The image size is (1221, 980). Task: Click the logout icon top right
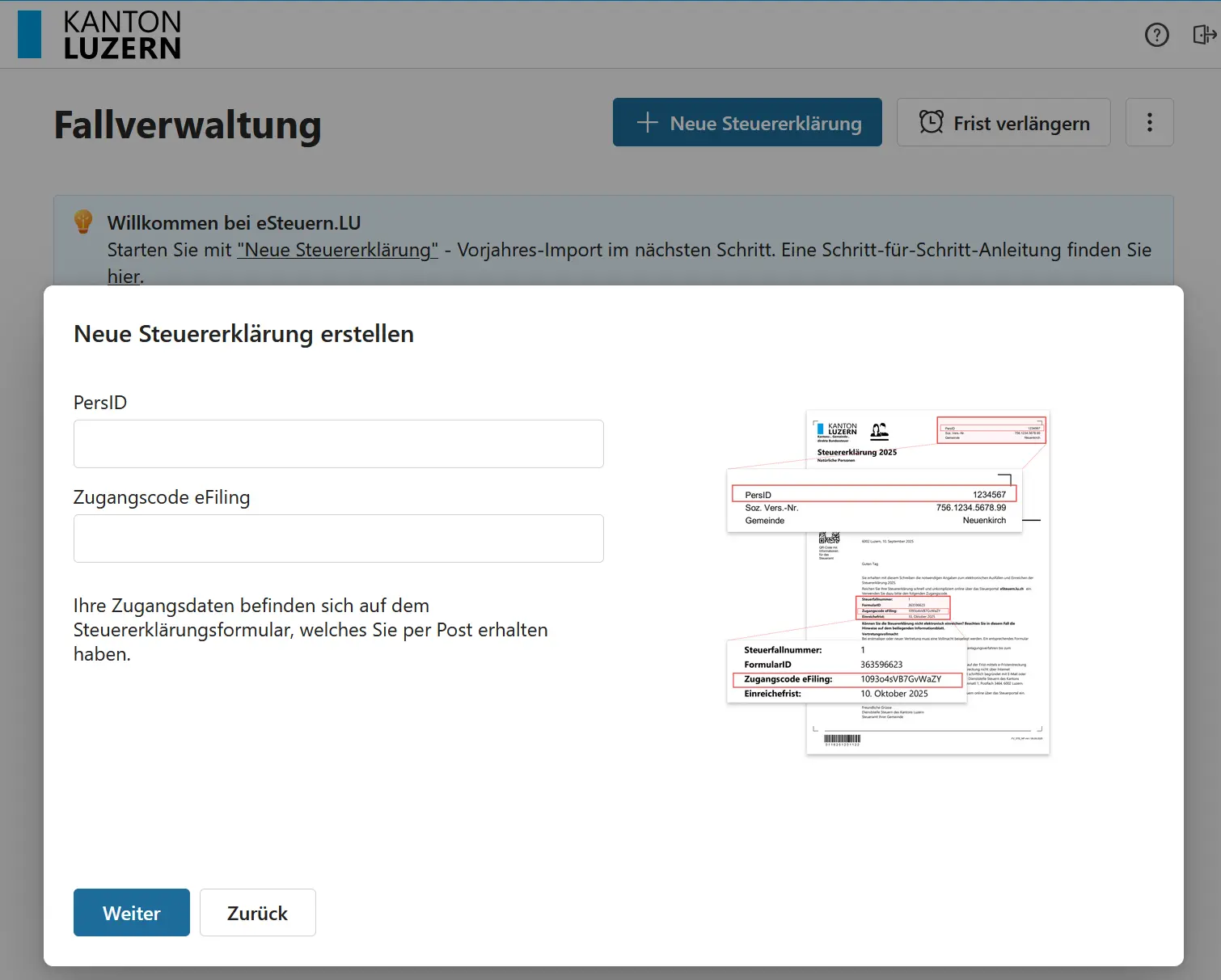[x=1204, y=35]
